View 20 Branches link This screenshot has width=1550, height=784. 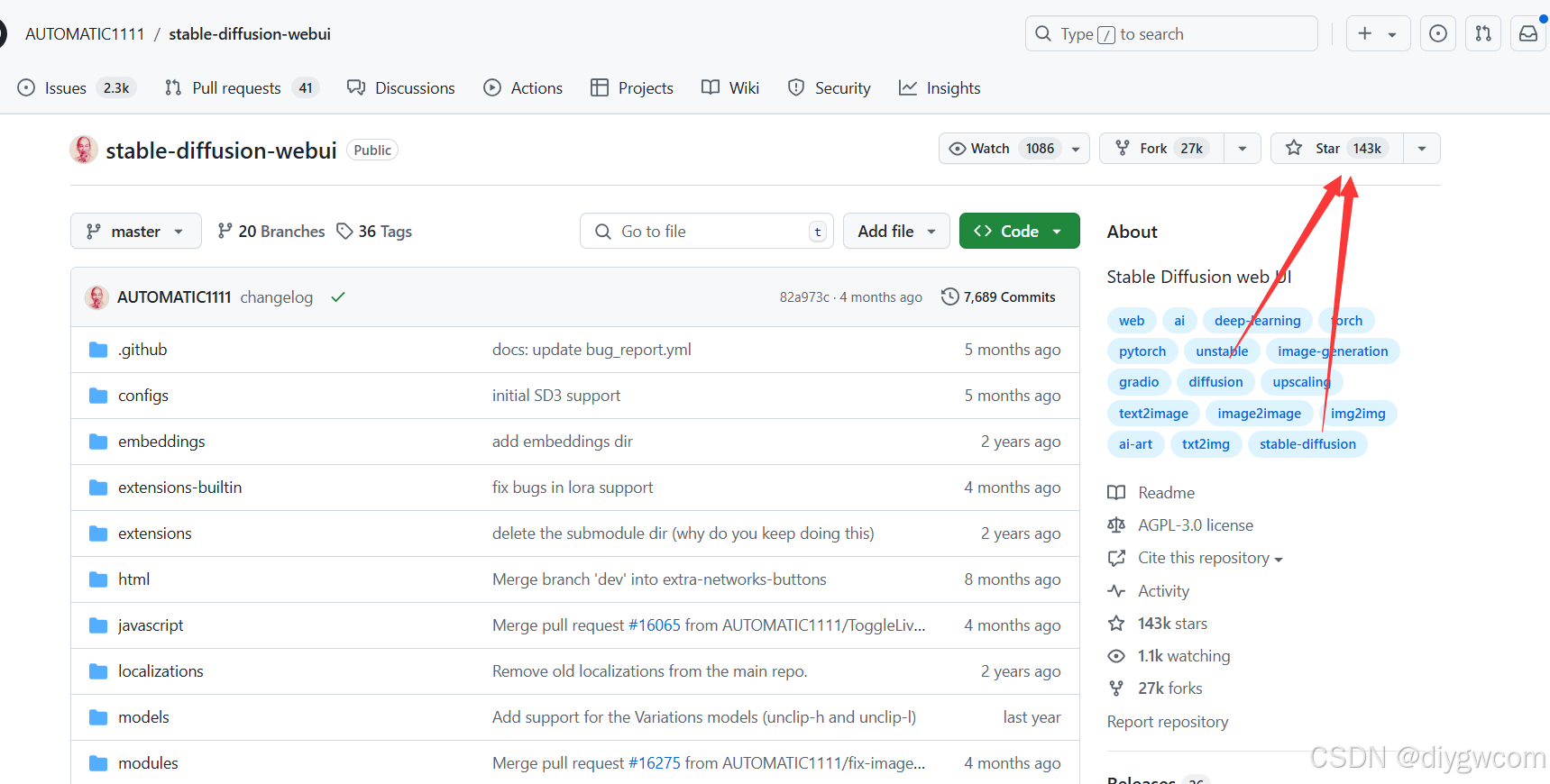click(271, 232)
